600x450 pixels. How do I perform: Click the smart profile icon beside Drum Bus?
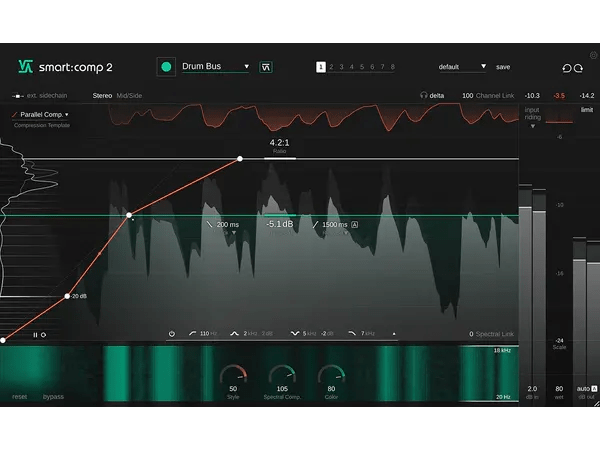tap(266, 67)
